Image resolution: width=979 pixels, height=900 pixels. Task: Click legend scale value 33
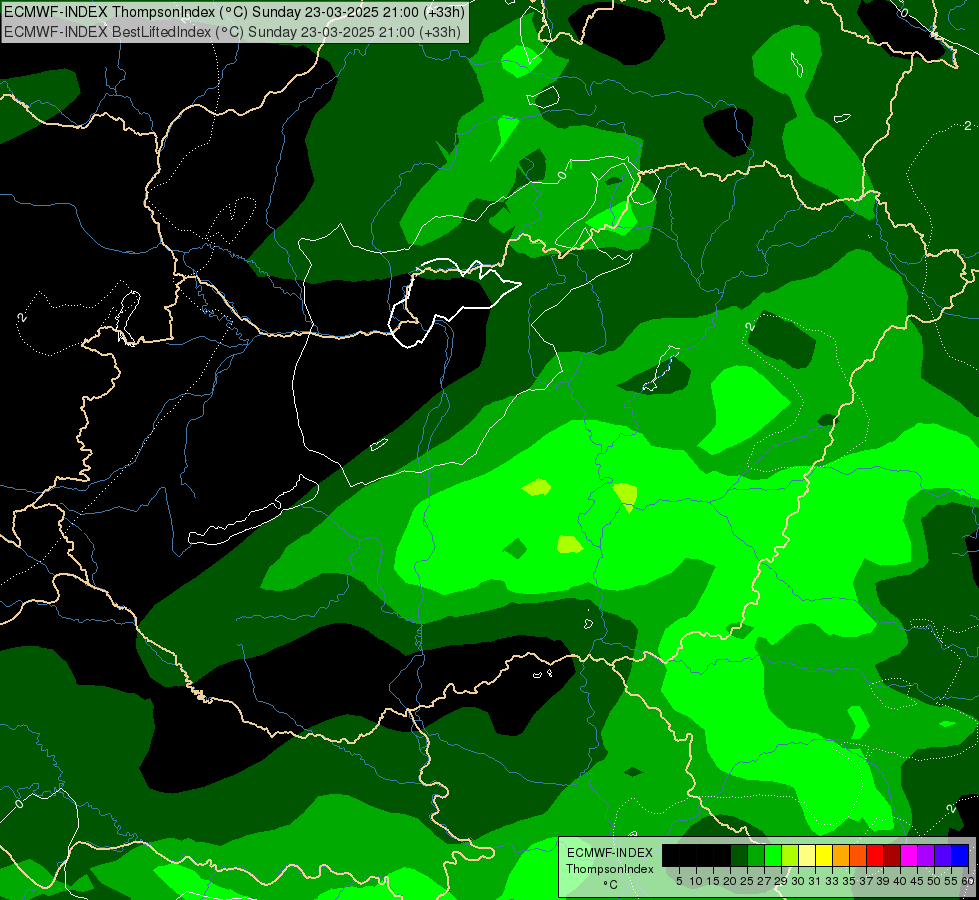pyautogui.click(x=832, y=881)
